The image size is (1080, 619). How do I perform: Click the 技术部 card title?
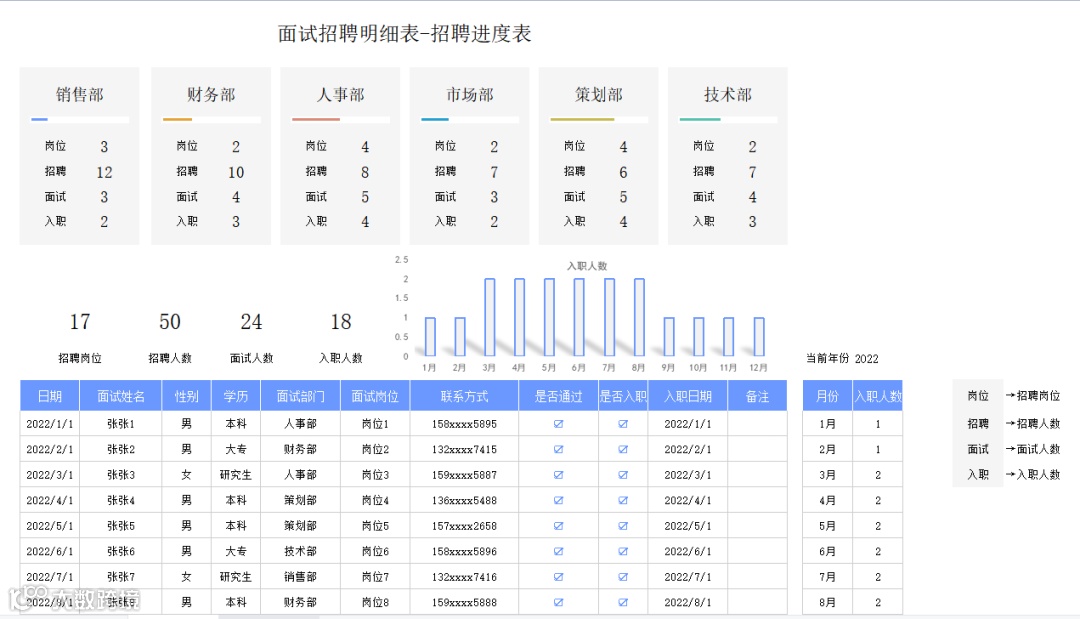point(728,94)
